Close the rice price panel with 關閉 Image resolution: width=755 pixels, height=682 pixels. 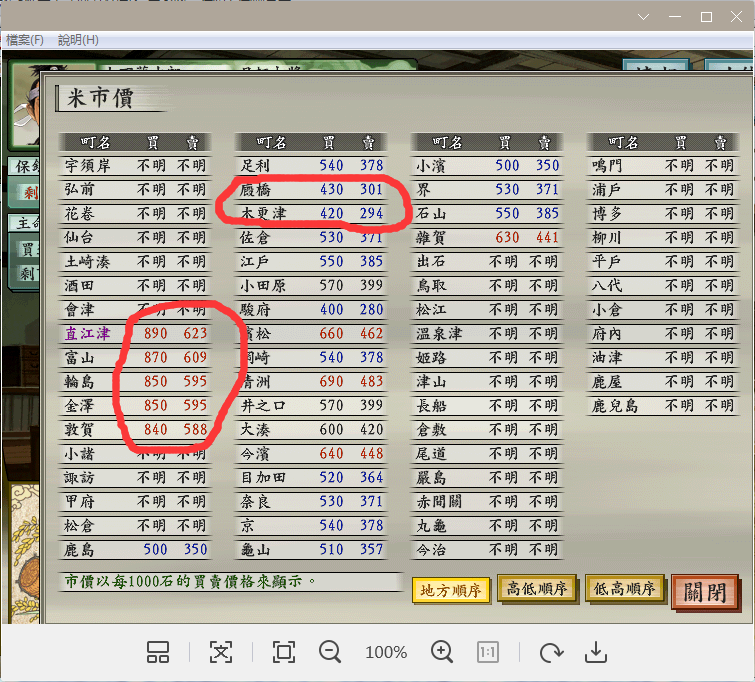click(x=704, y=592)
